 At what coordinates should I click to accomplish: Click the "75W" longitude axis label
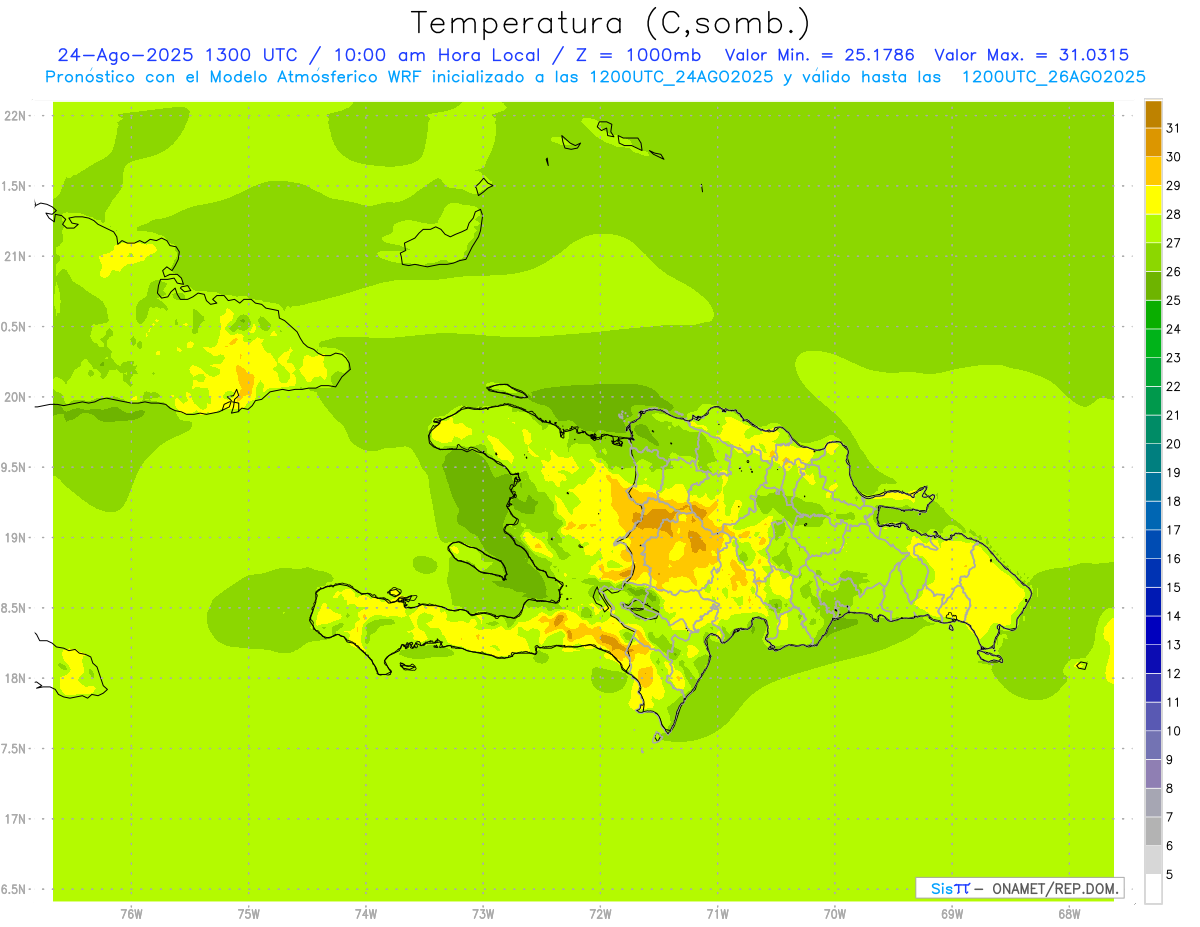pos(249,913)
